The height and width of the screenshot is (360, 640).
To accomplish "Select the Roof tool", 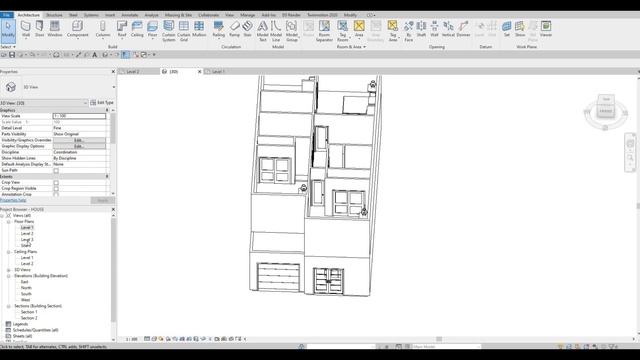I will (x=122, y=29).
